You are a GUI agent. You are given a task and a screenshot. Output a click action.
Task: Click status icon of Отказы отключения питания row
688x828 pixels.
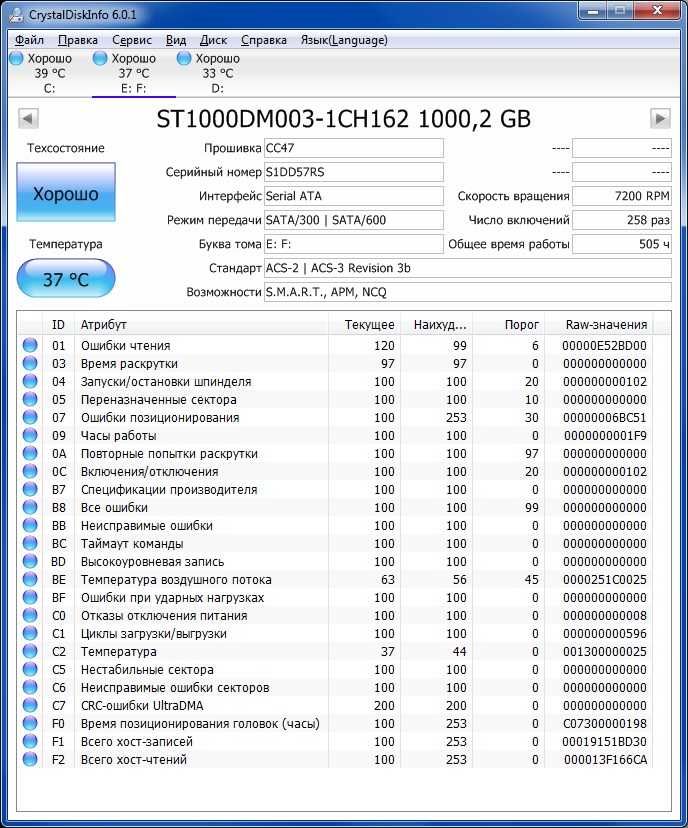pos(30,615)
